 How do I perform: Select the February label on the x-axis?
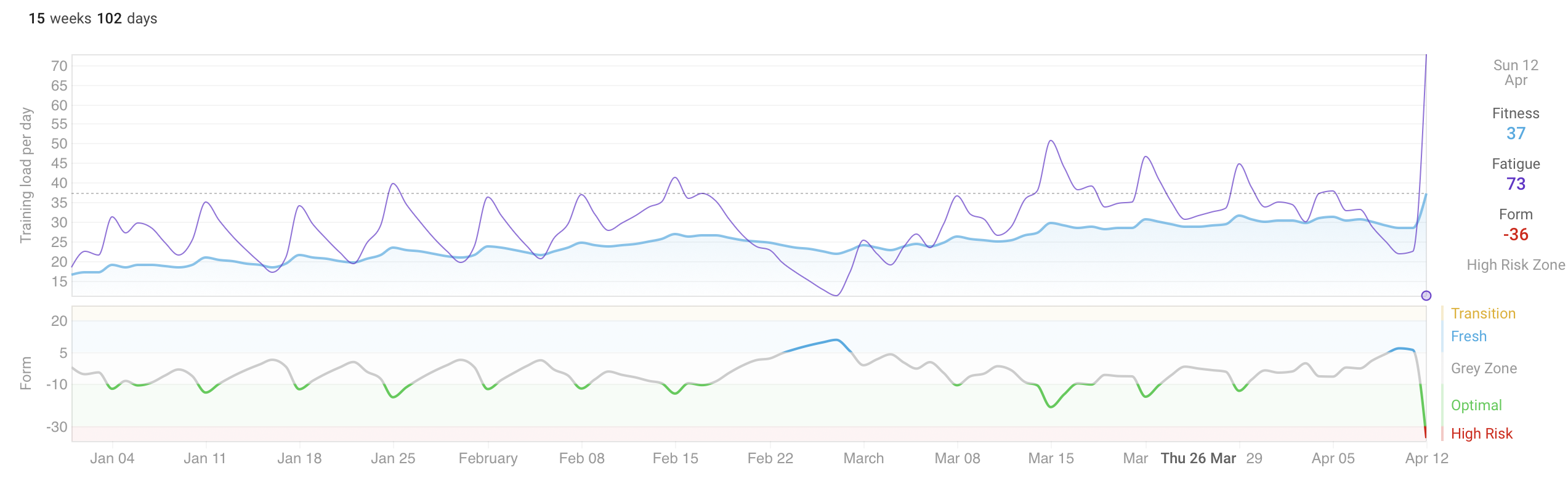[488, 458]
